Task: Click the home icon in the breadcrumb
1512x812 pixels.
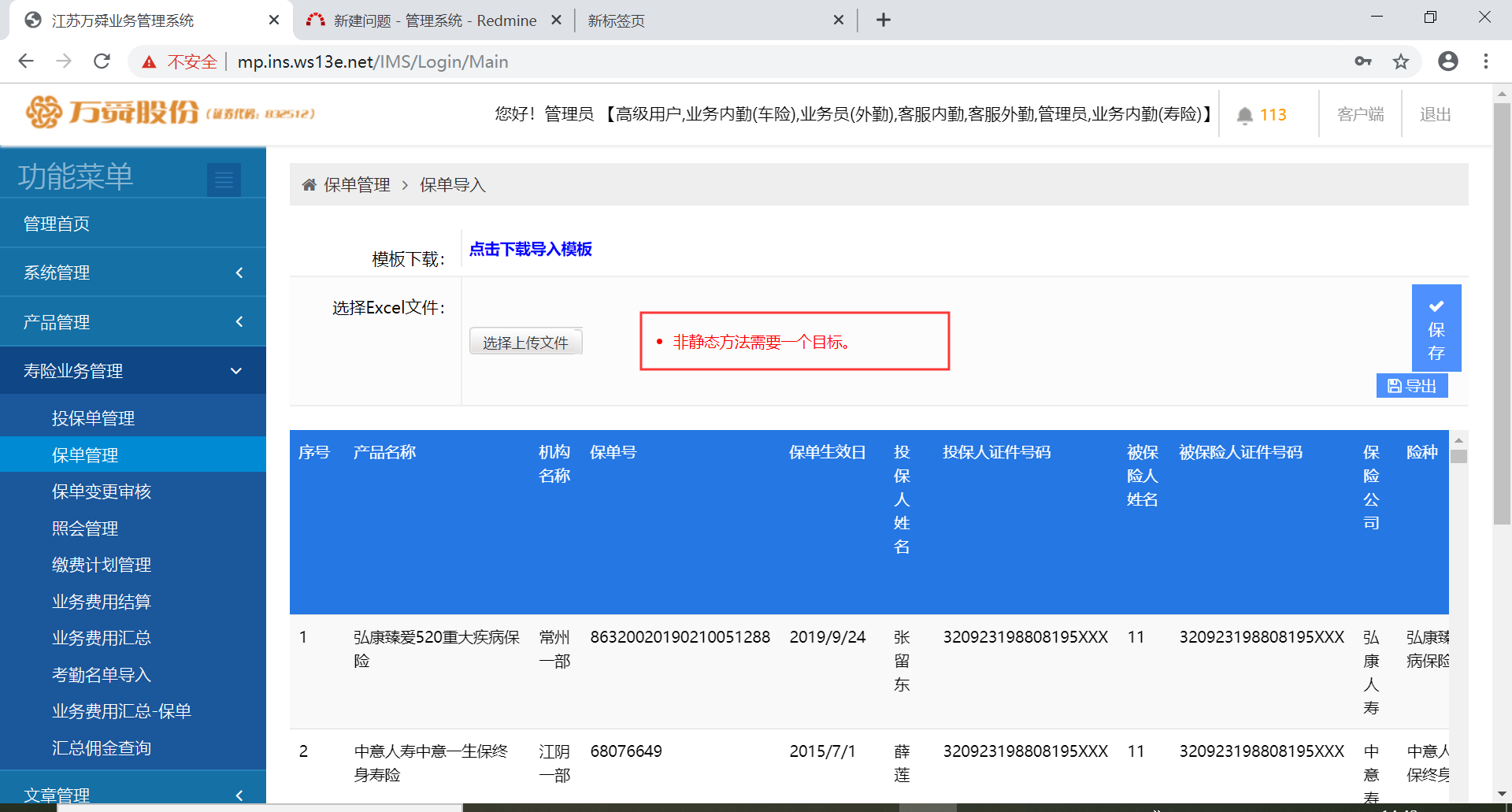Action: tap(309, 185)
